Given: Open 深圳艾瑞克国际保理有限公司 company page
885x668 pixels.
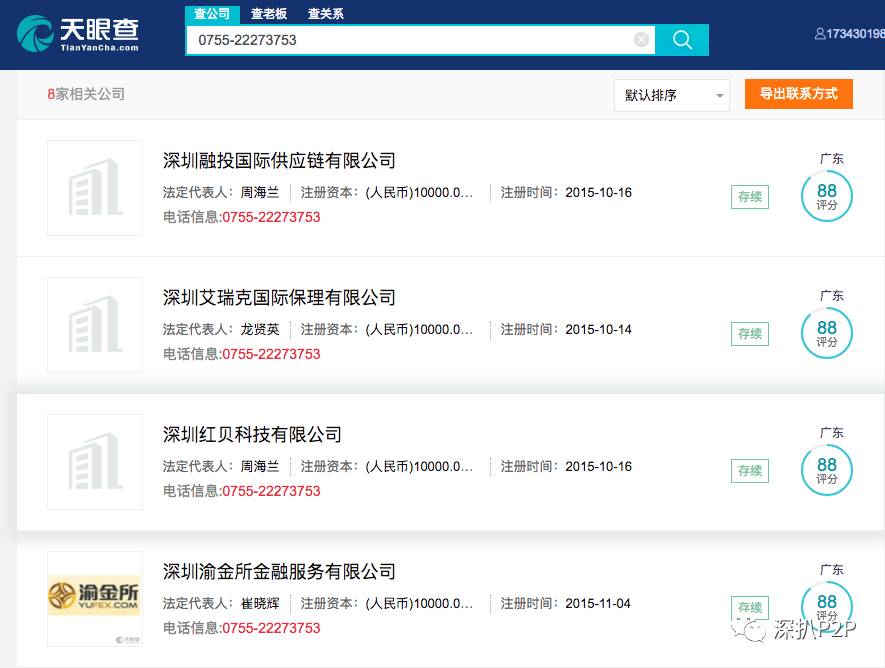Looking at the screenshot, I should pyautogui.click(x=279, y=298).
